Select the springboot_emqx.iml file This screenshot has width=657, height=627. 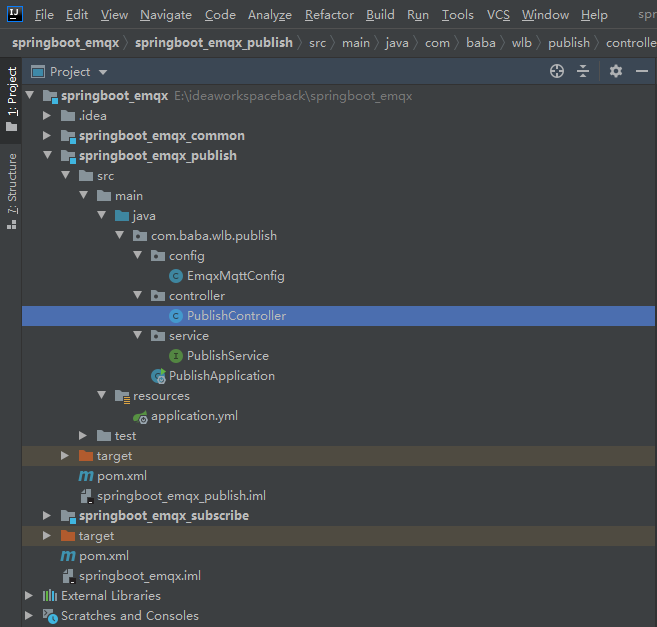[140, 576]
